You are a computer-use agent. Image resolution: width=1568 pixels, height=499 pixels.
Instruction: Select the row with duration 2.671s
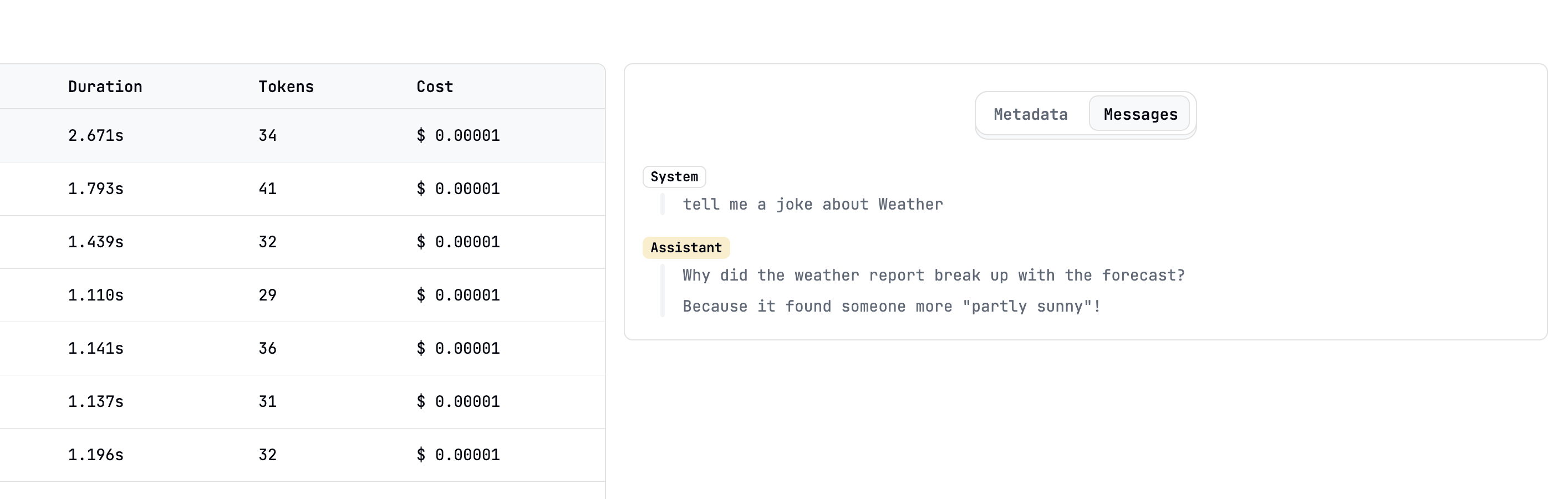pos(95,136)
